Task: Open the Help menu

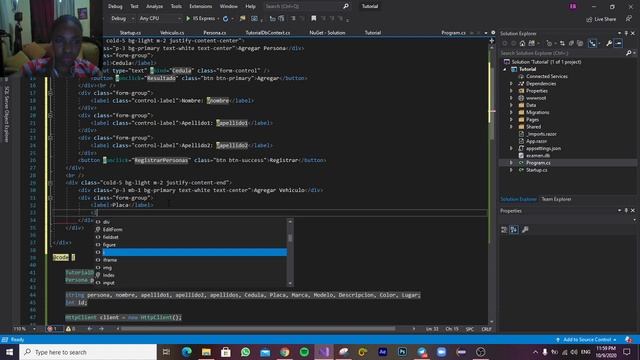Action: [250, 6]
